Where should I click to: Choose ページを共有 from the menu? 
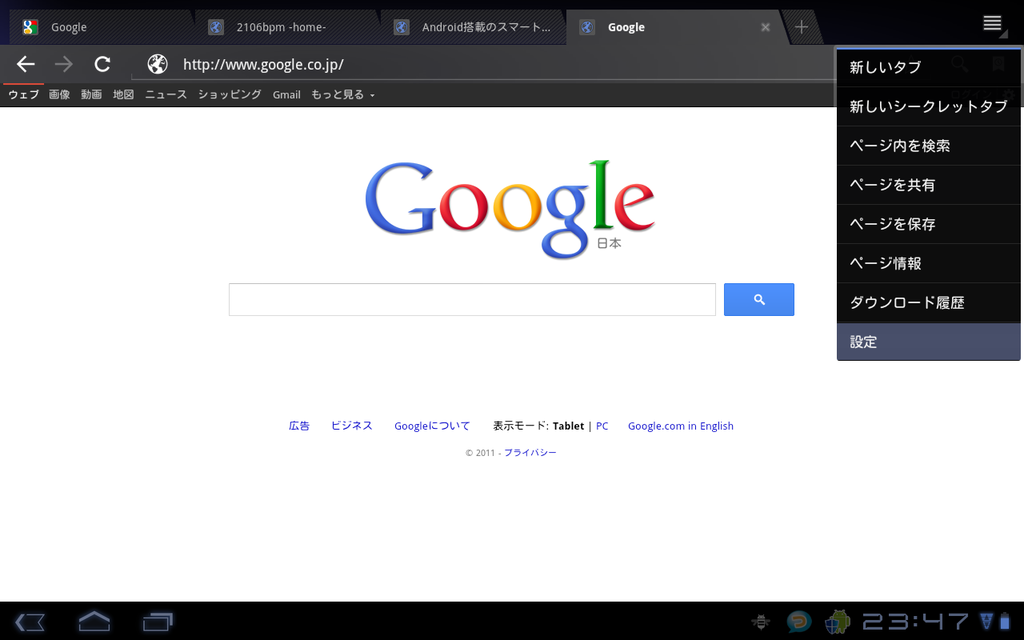pyautogui.click(x=928, y=185)
